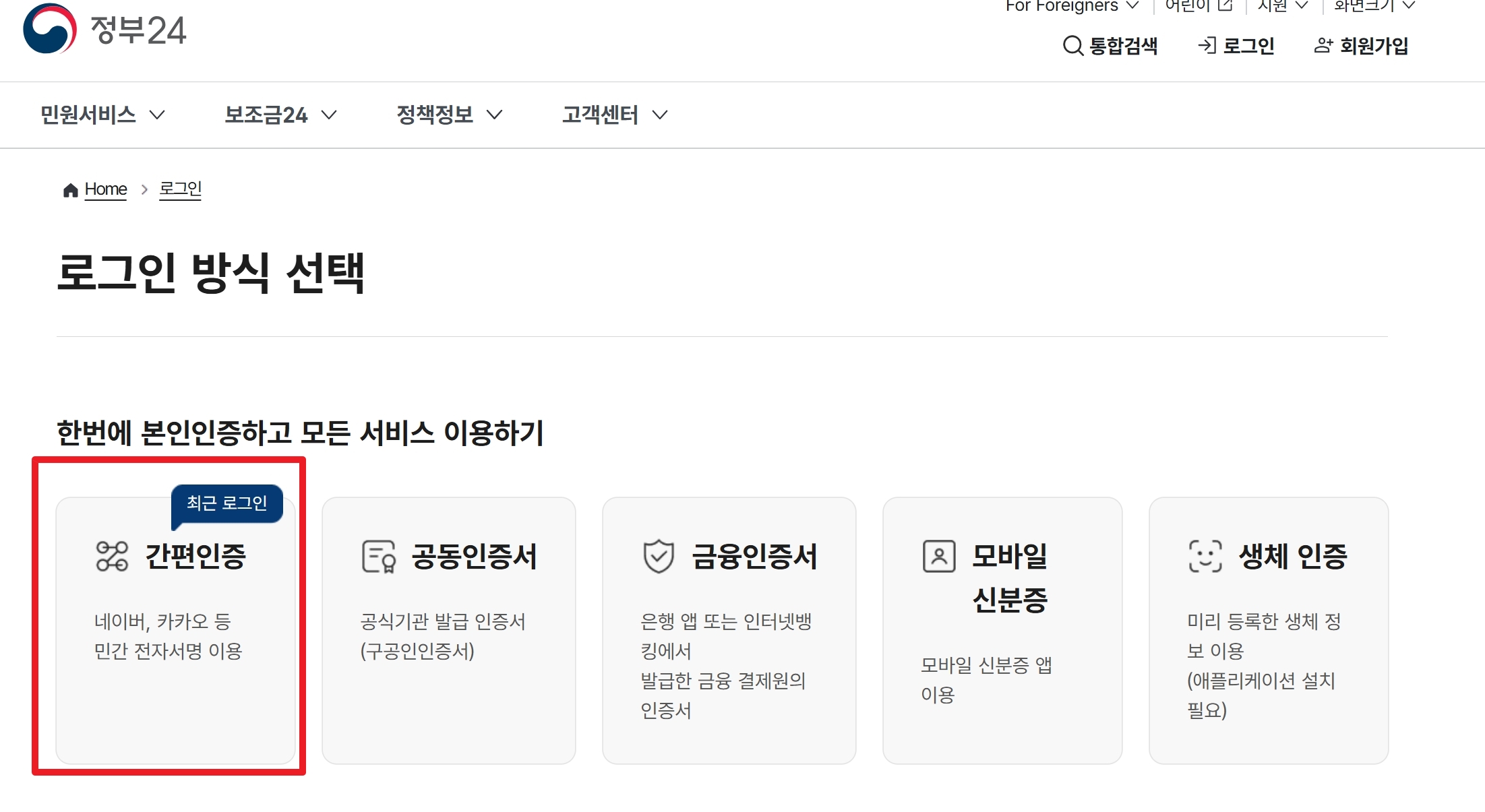Follow the Home breadcrumb link
1485x812 pixels.
click(x=106, y=189)
